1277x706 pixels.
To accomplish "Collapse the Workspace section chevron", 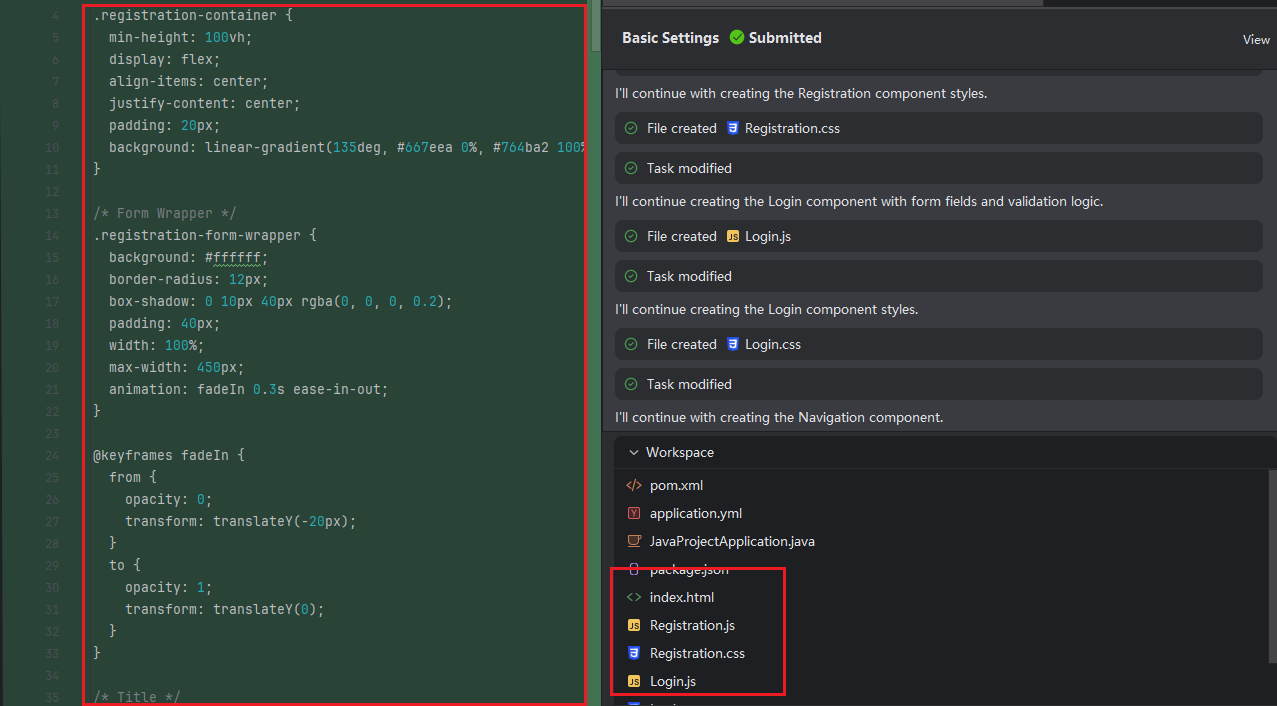I will (632, 452).
